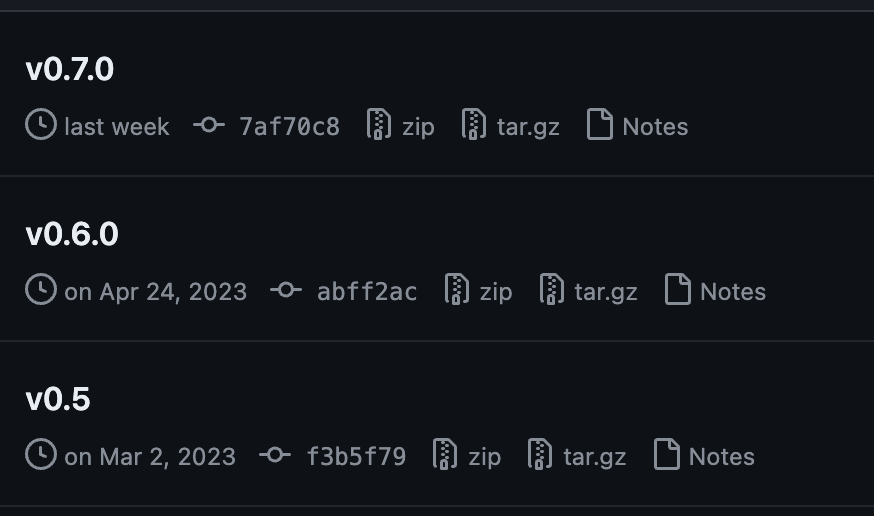Click the commit icon next to 7af70c8
Viewport: 874px width, 516px height.
click(209, 125)
